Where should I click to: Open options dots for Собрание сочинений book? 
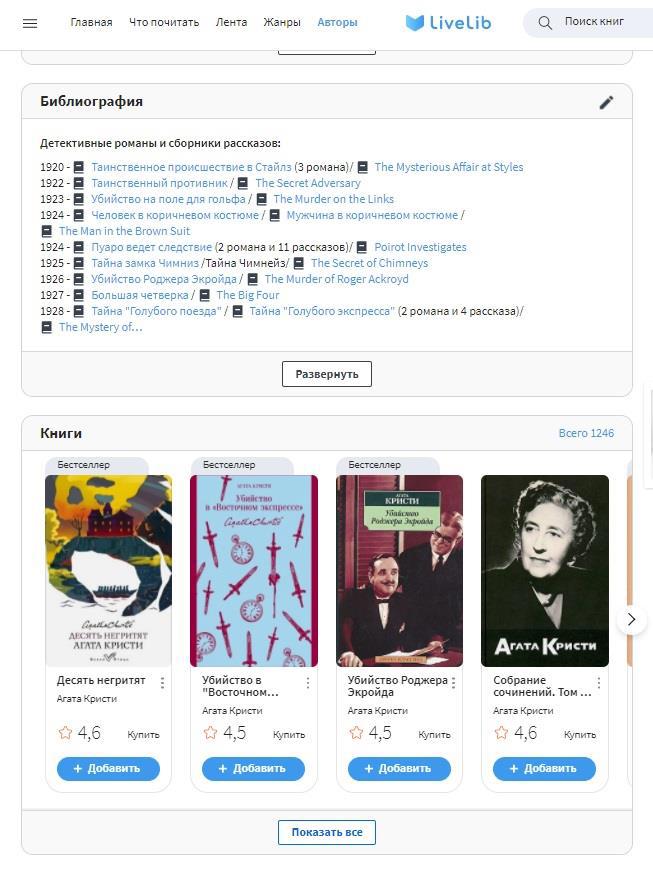(599, 683)
